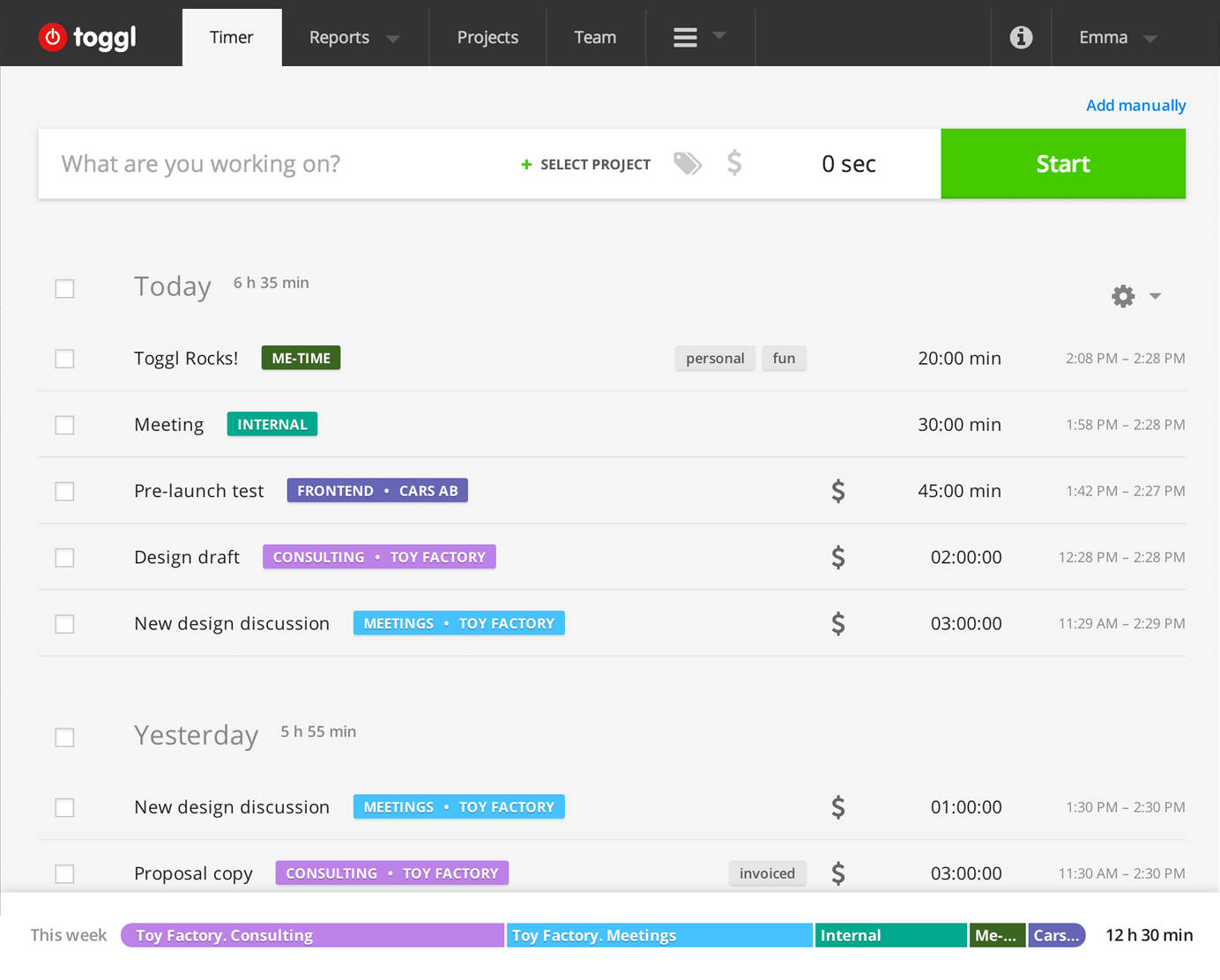Viewport: 1220px width, 980px height.
Task: Expand the arrow beside the settings gear
Action: coord(1155,296)
